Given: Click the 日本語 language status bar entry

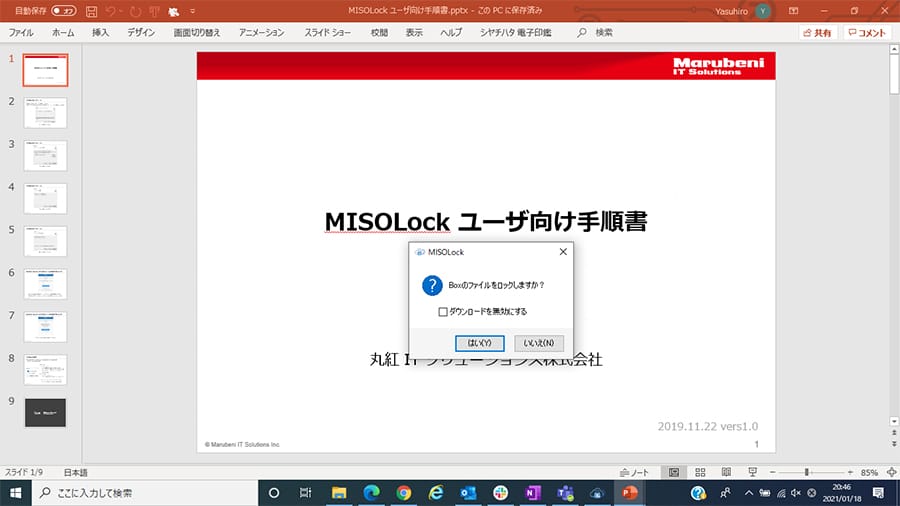Looking at the screenshot, I should pyautogui.click(x=75, y=473).
